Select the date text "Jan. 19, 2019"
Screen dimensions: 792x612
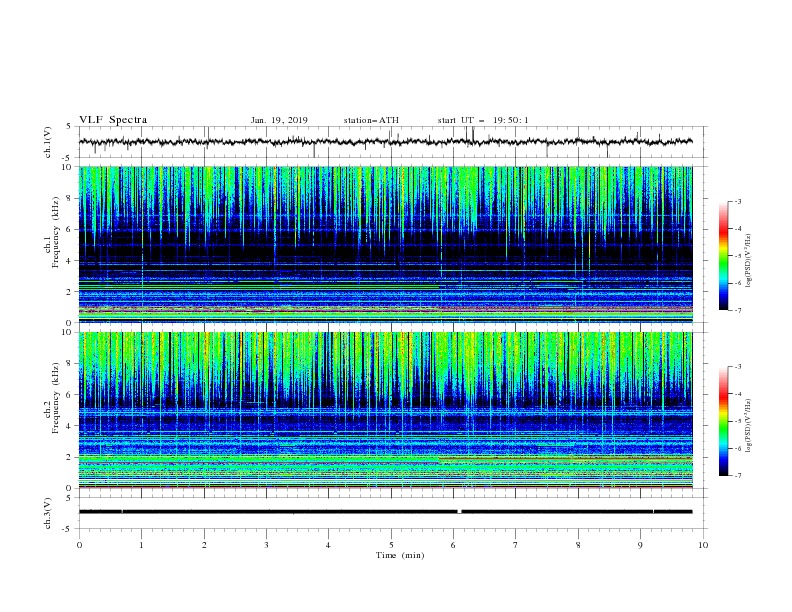point(279,120)
